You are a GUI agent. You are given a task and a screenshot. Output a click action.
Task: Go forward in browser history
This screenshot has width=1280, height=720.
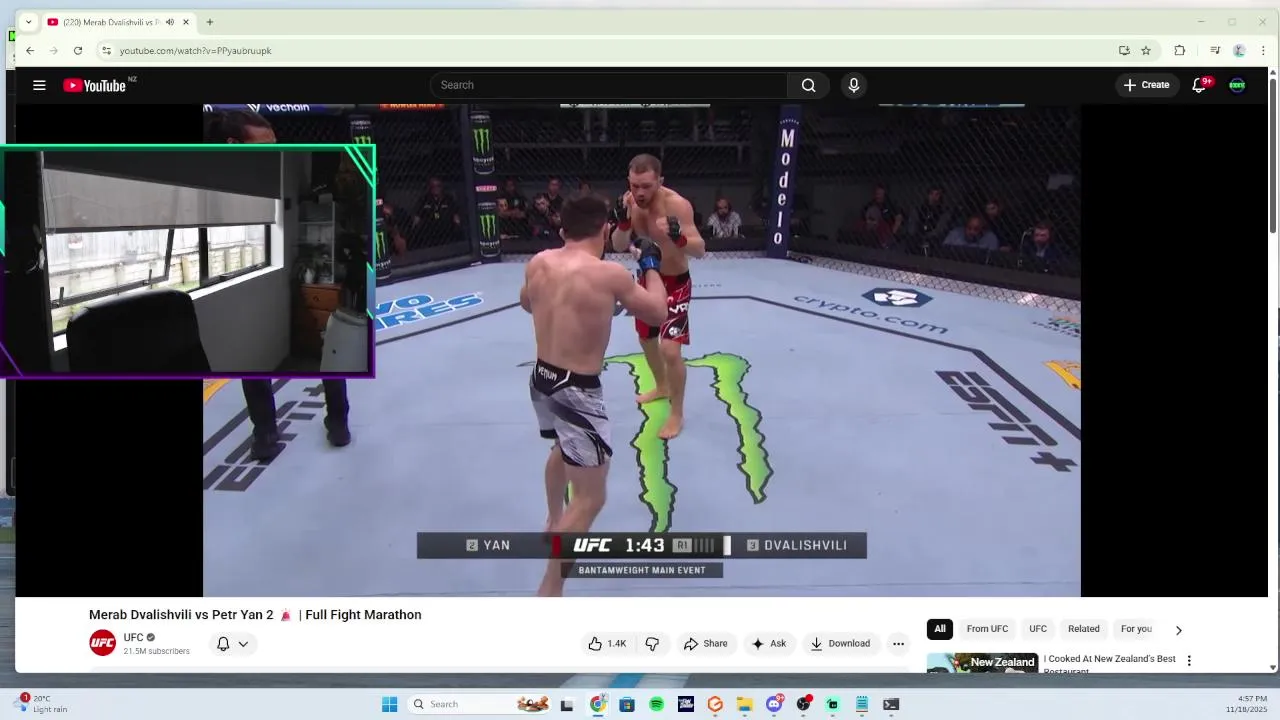54,50
